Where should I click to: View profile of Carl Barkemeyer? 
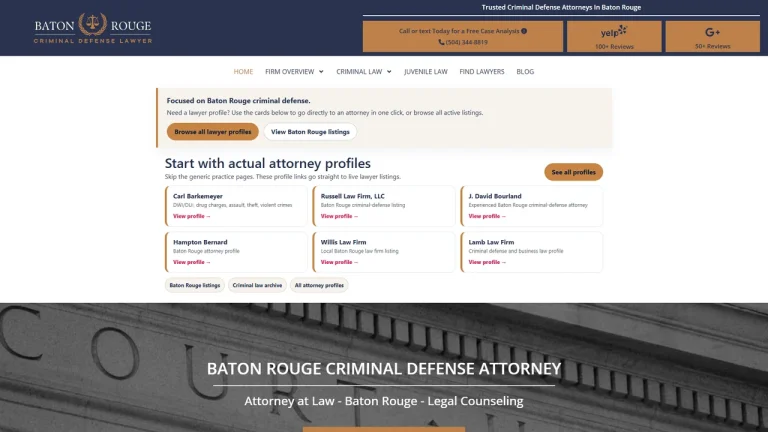click(x=192, y=216)
